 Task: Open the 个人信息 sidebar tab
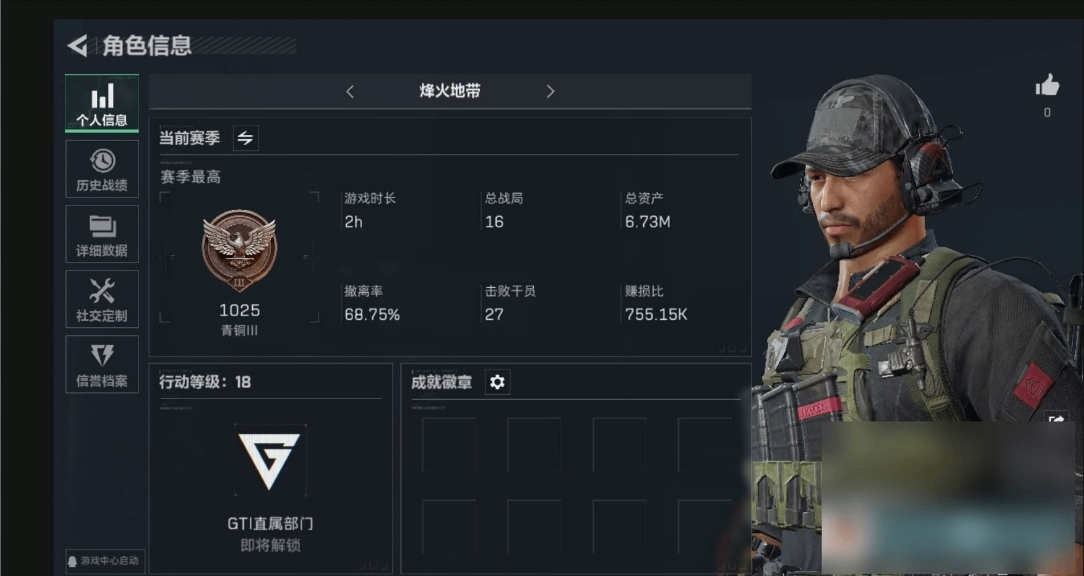tap(102, 103)
